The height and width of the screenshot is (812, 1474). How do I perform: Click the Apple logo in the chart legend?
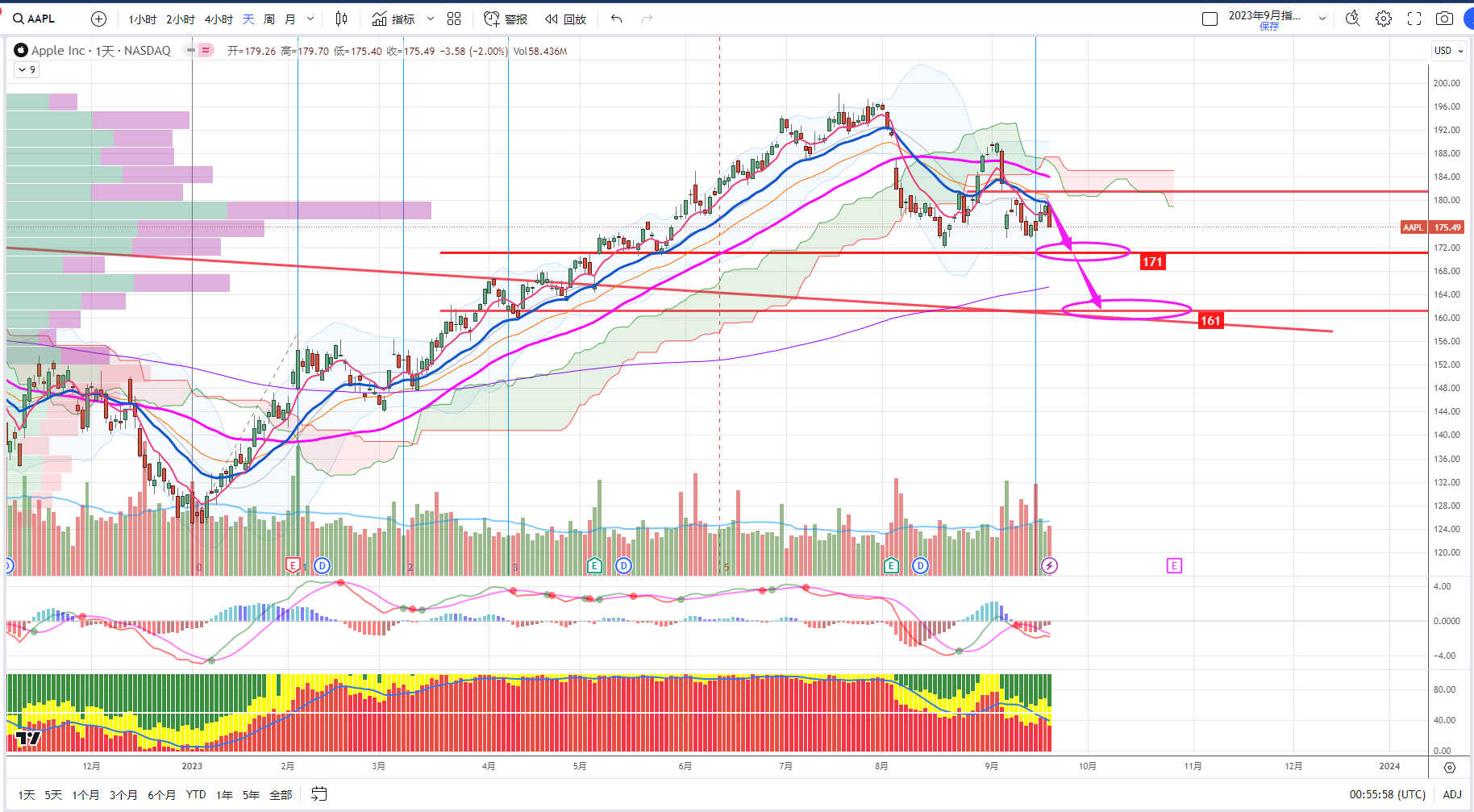pos(21,50)
